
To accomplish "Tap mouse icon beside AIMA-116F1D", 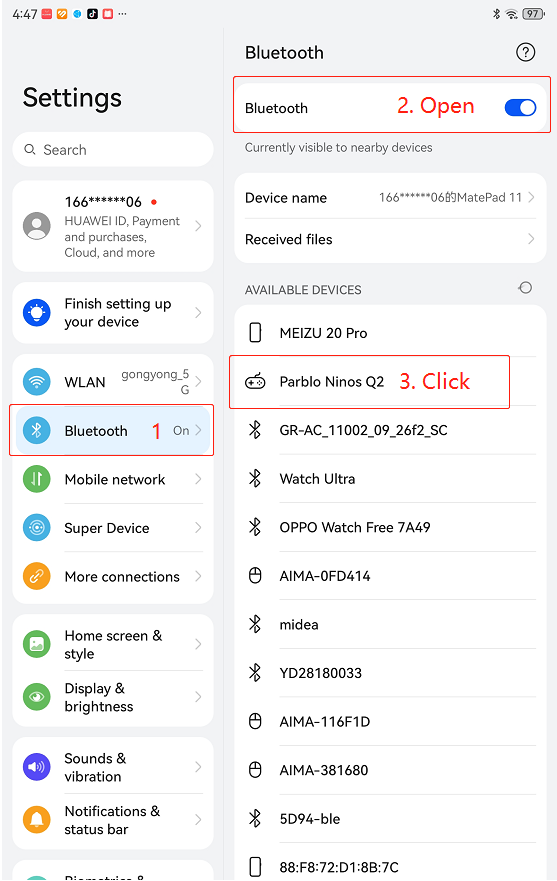I will [x=255, y=721].
